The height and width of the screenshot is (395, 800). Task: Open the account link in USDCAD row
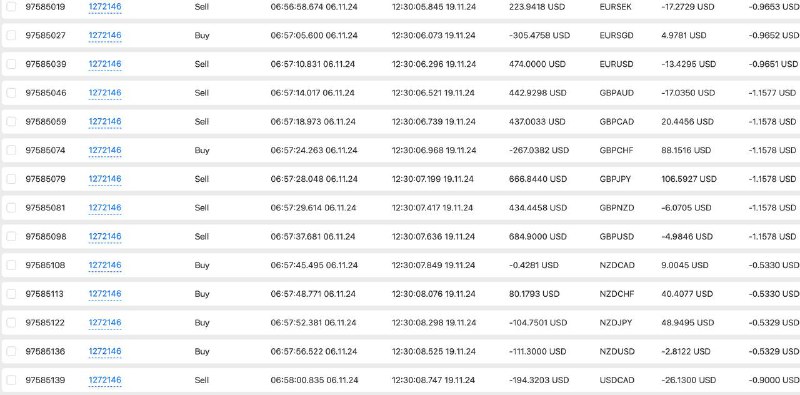coord(105,380)
